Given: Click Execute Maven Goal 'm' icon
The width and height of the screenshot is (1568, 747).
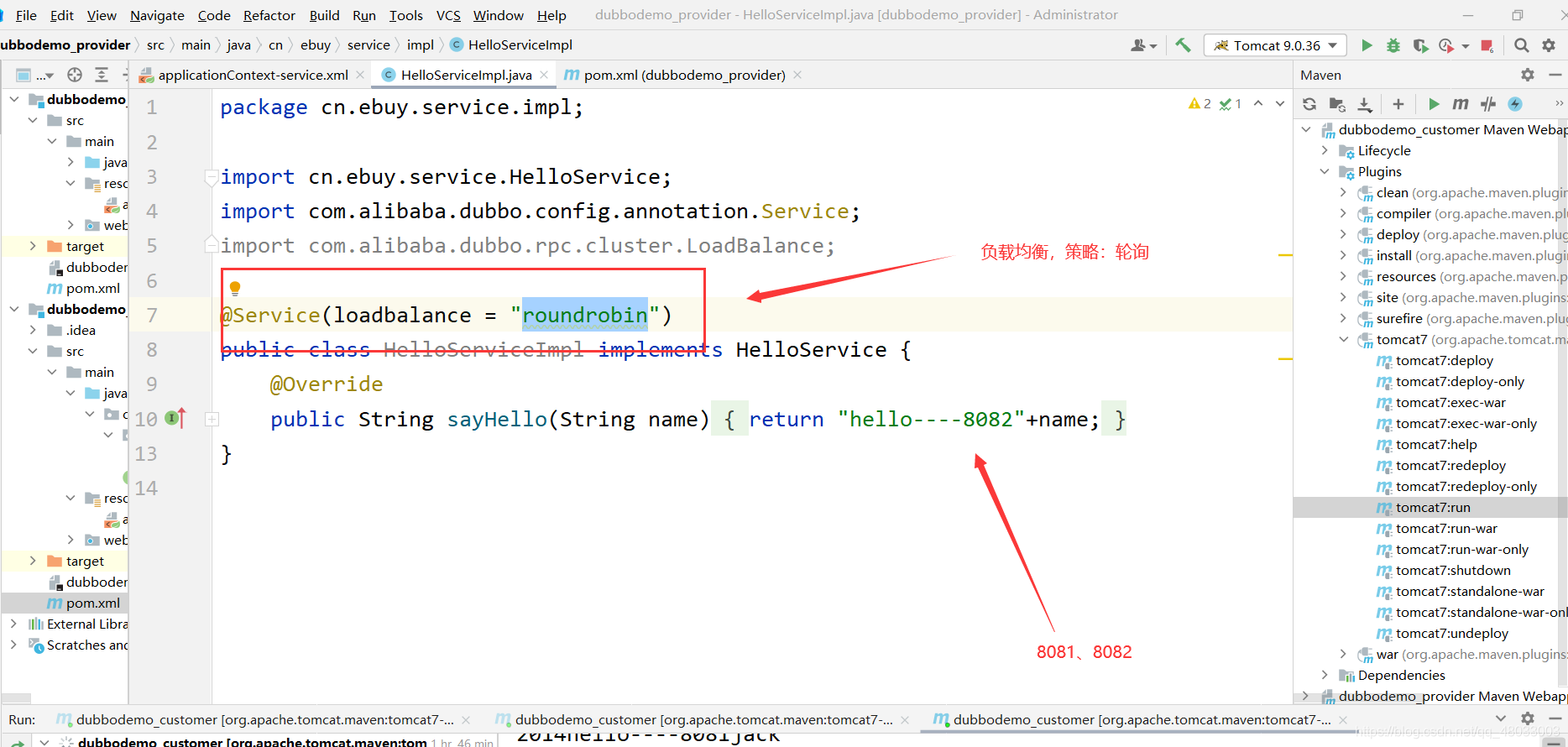Looking at the screenshot, I should 1461,104.
